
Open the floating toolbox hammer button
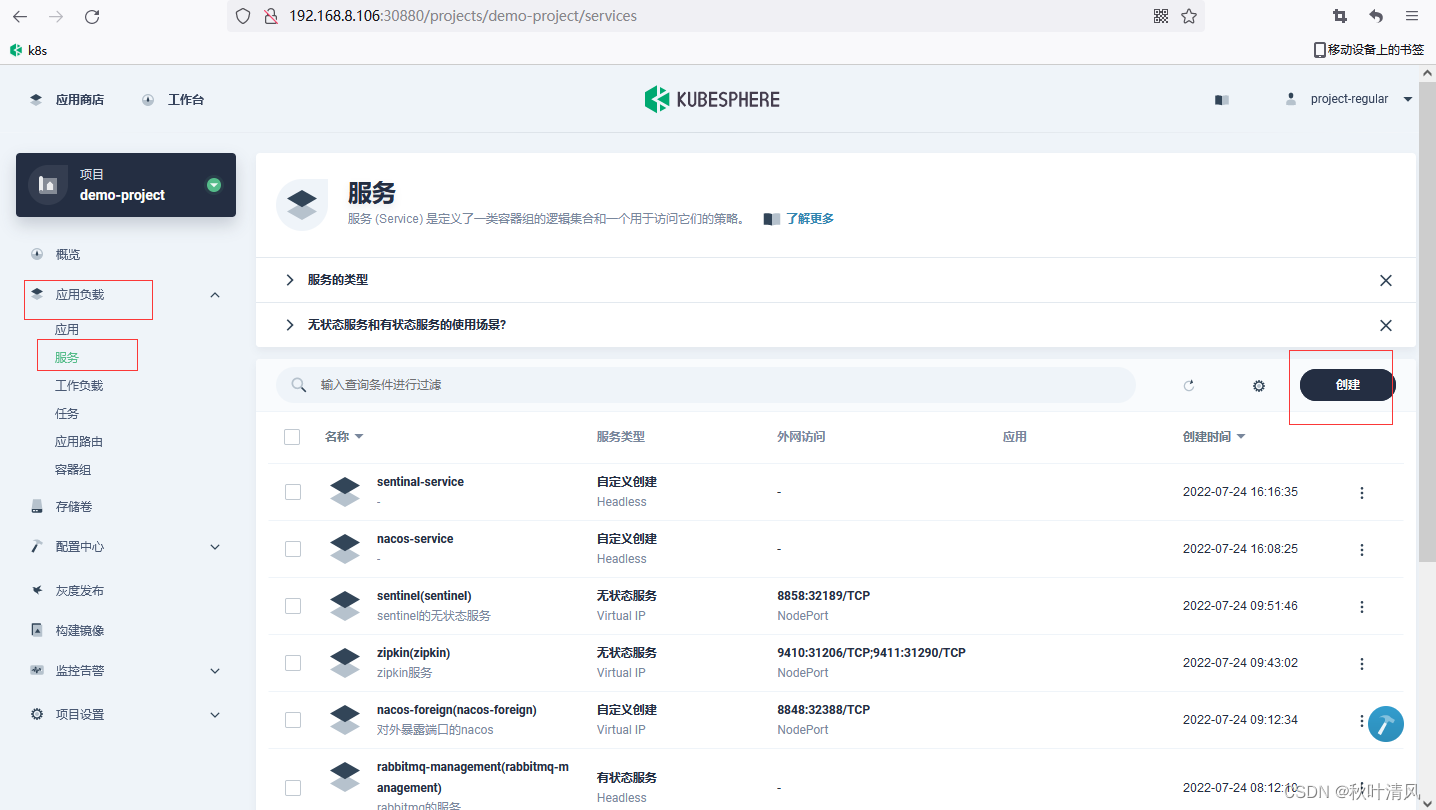tap(1386, 724)
